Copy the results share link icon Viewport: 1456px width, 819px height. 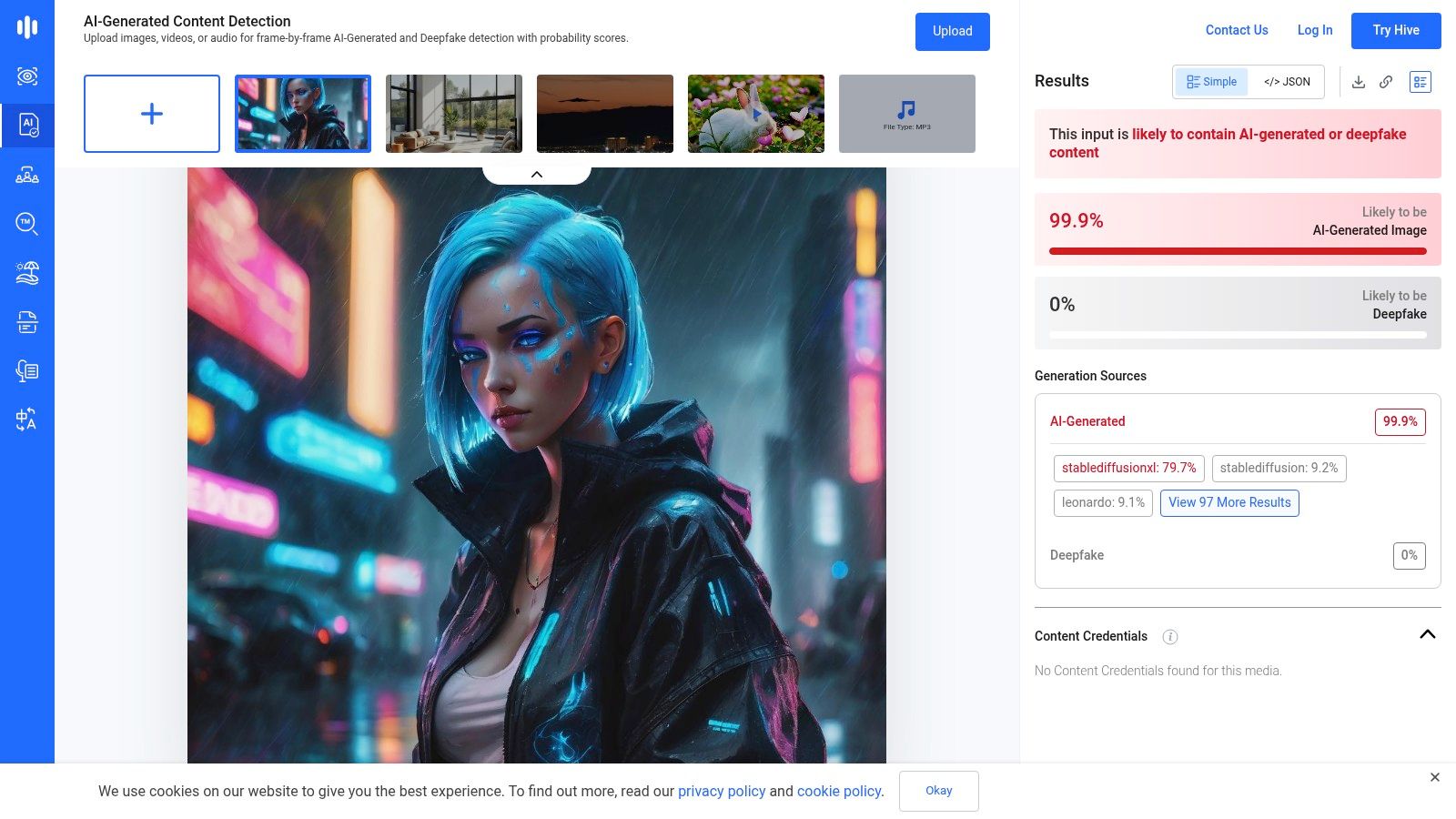1386,82
